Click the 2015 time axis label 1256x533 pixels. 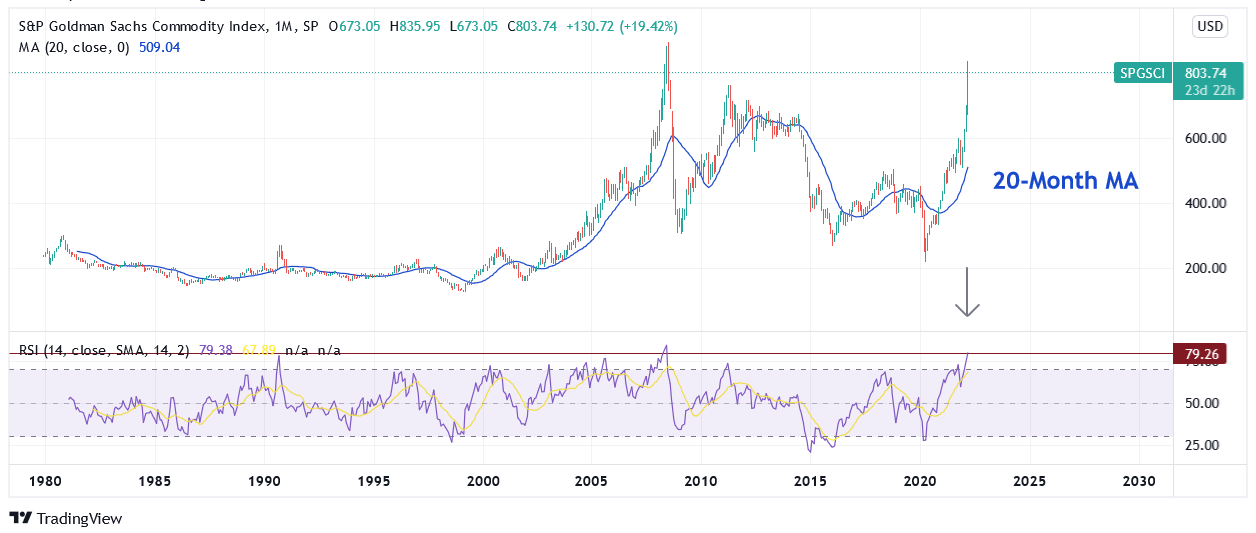[811, 481]
